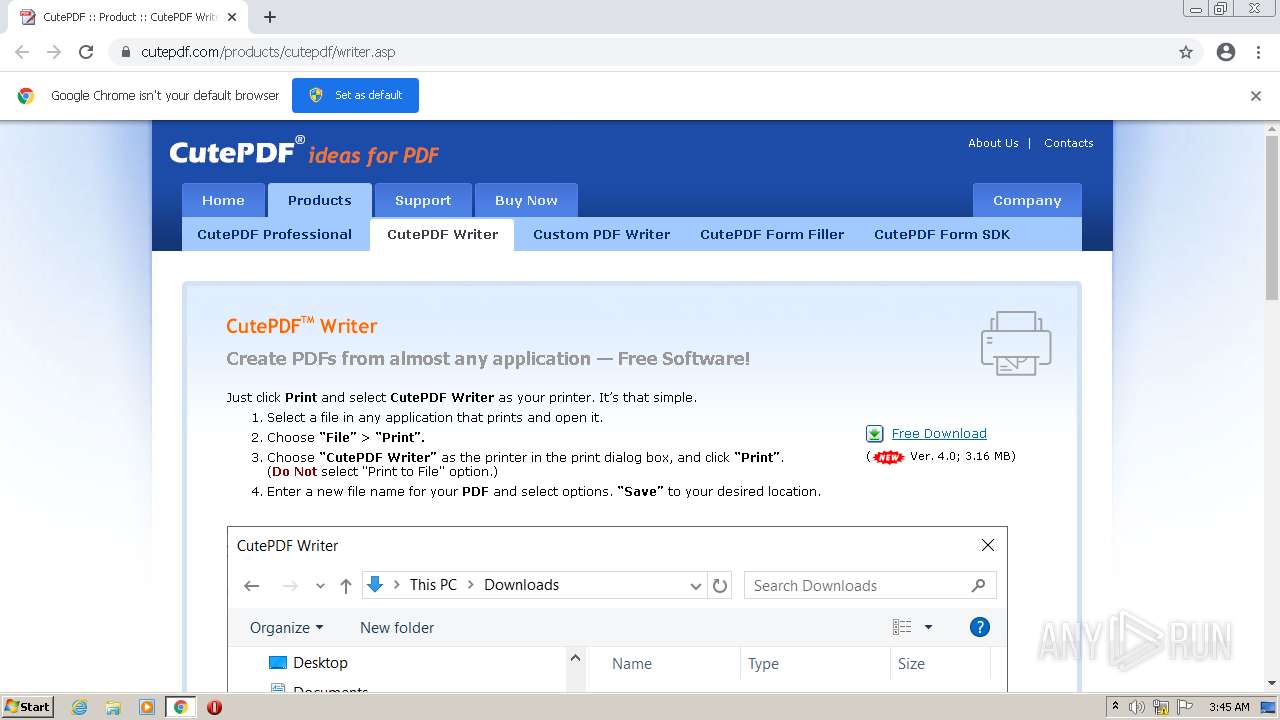Open the CutePDF Professional submenu item
This screenshot has width=1280, height=720.
(x=275, y=234)
